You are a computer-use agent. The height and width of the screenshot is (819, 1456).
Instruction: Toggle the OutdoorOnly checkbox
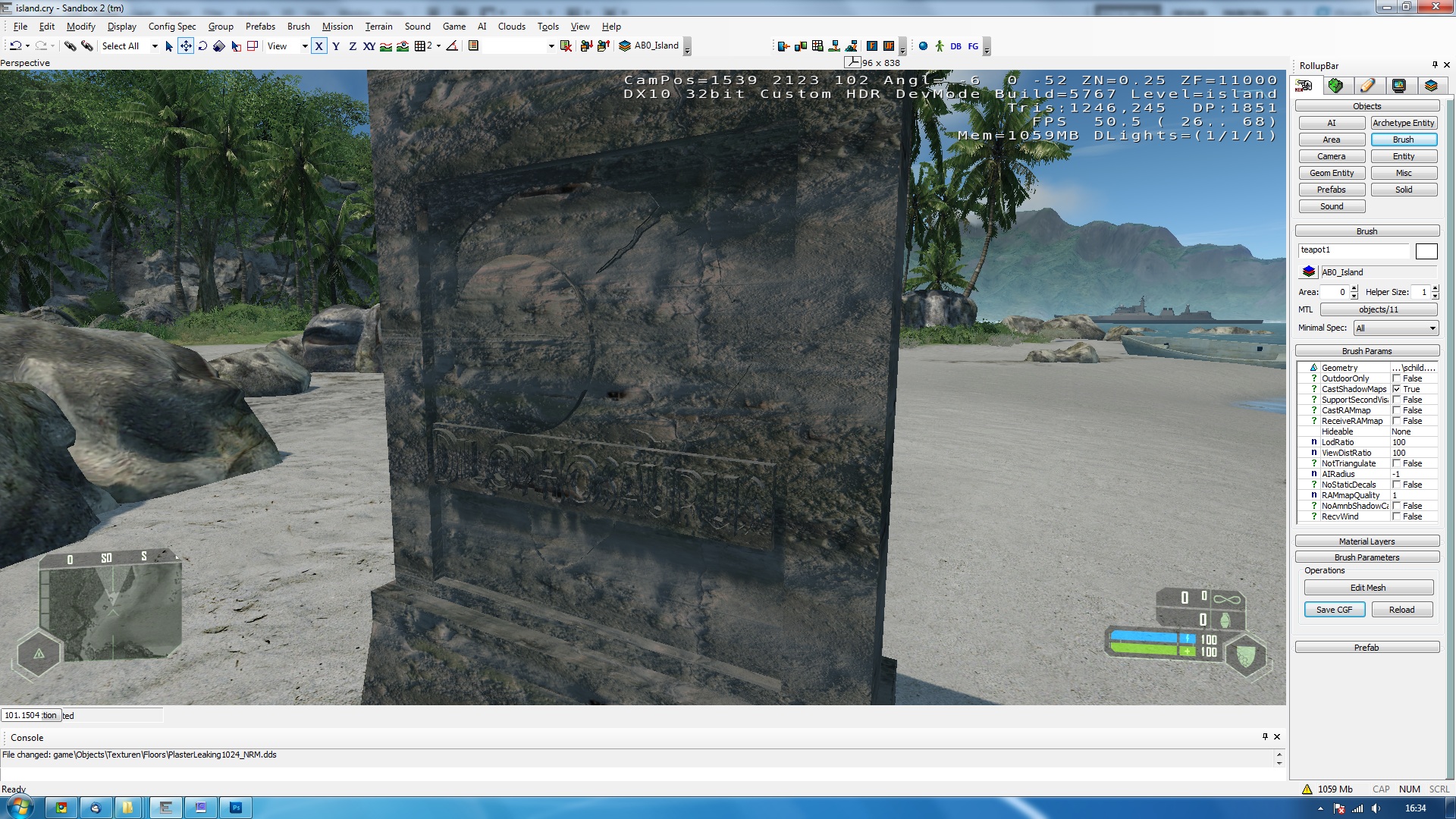point(1396,378)
